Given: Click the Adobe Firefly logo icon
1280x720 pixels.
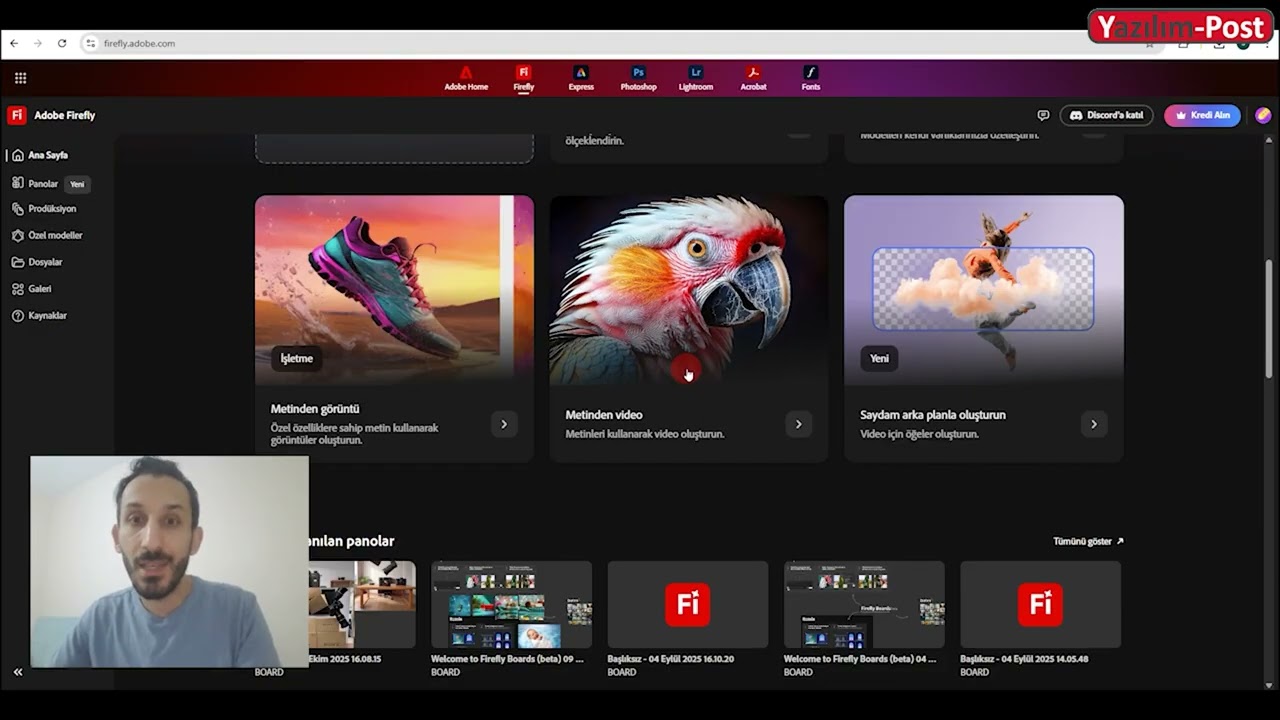Looking at the screenshot, I should pos(16,115).
